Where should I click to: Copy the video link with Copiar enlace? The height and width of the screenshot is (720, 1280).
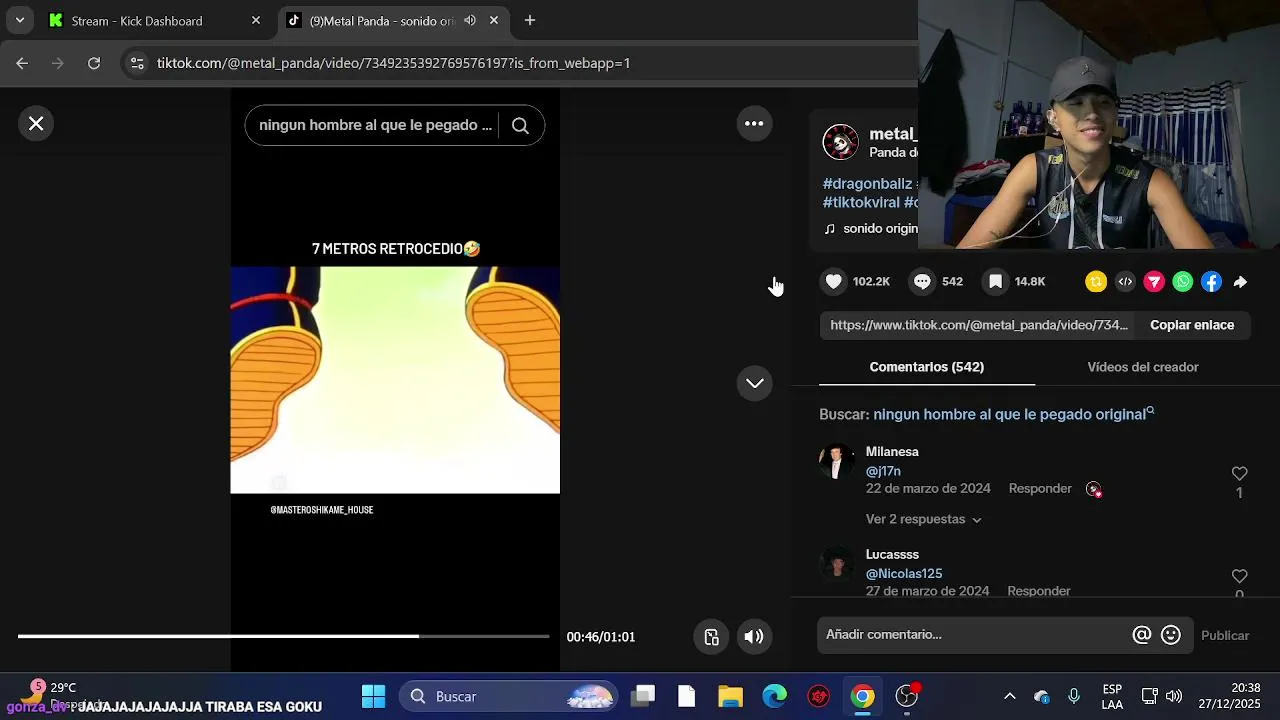1192,325
